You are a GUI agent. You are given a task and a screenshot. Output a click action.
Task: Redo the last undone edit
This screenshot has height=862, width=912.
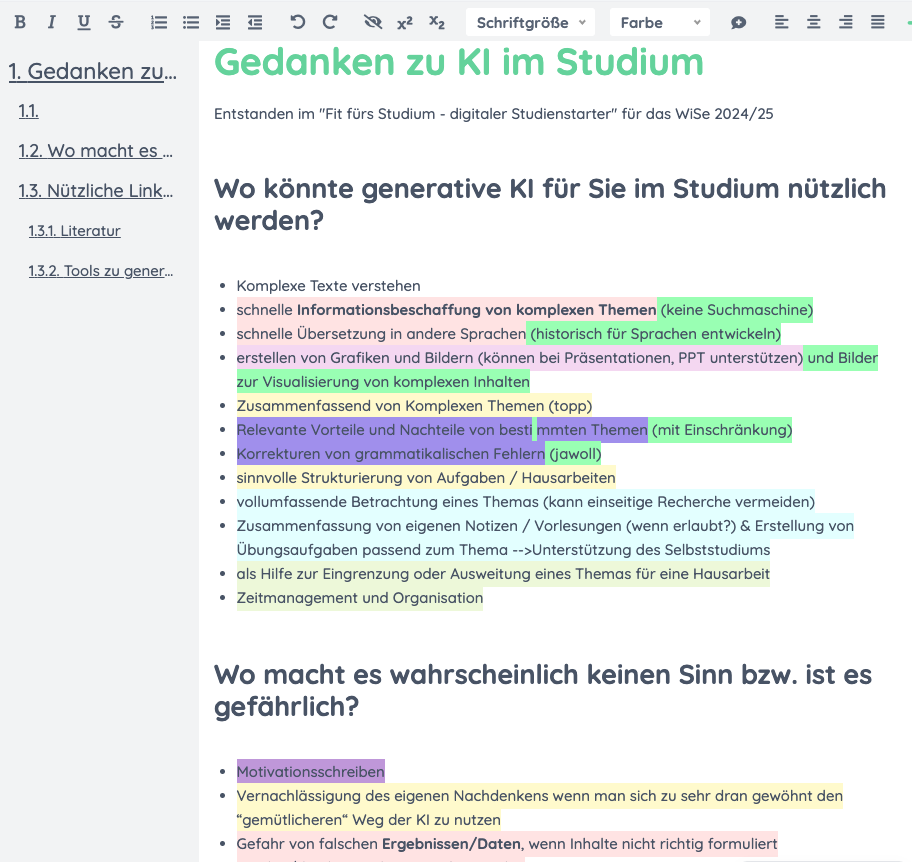pyautogui.click(x=330, y=22)
